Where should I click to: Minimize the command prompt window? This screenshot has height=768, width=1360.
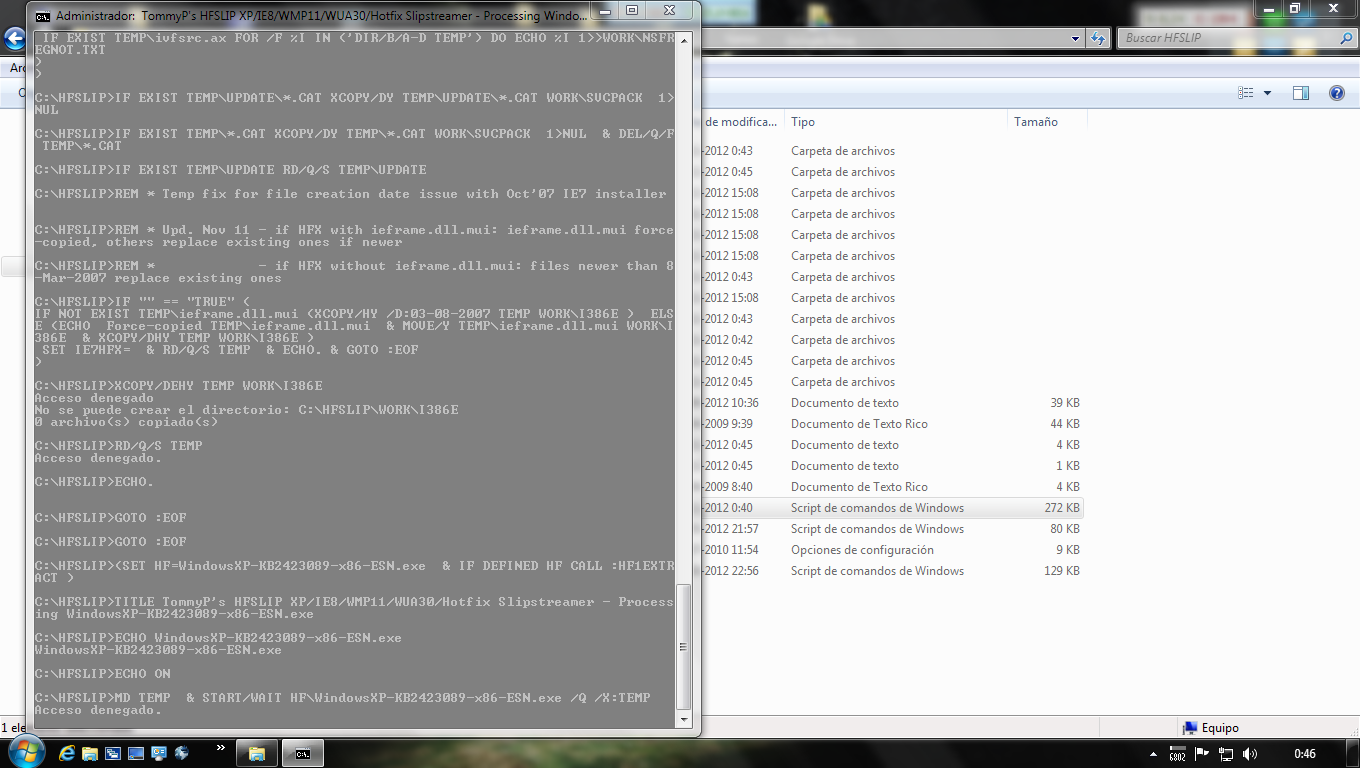[x=606, y=10]
